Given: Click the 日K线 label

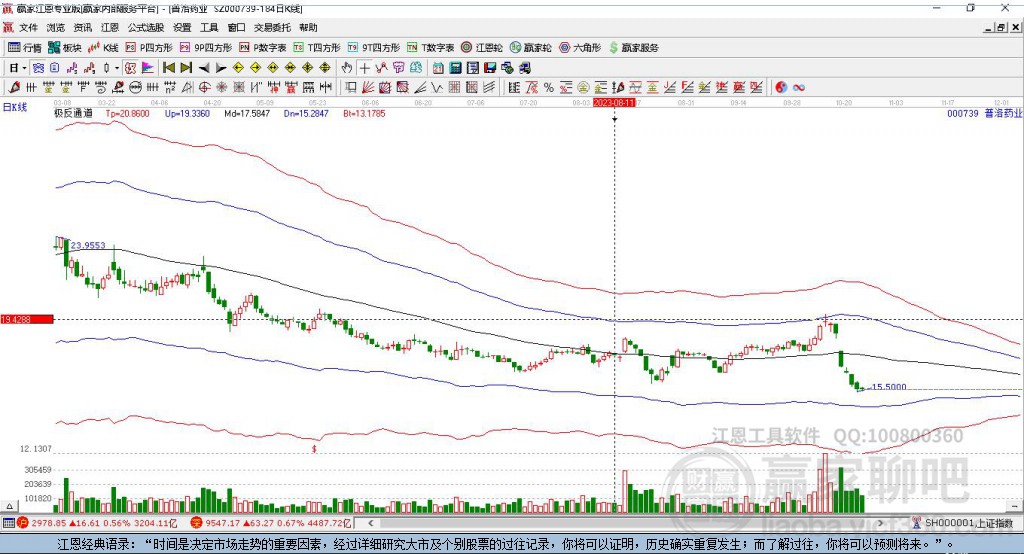Looking at the screenshot, I should coord(15,107).
